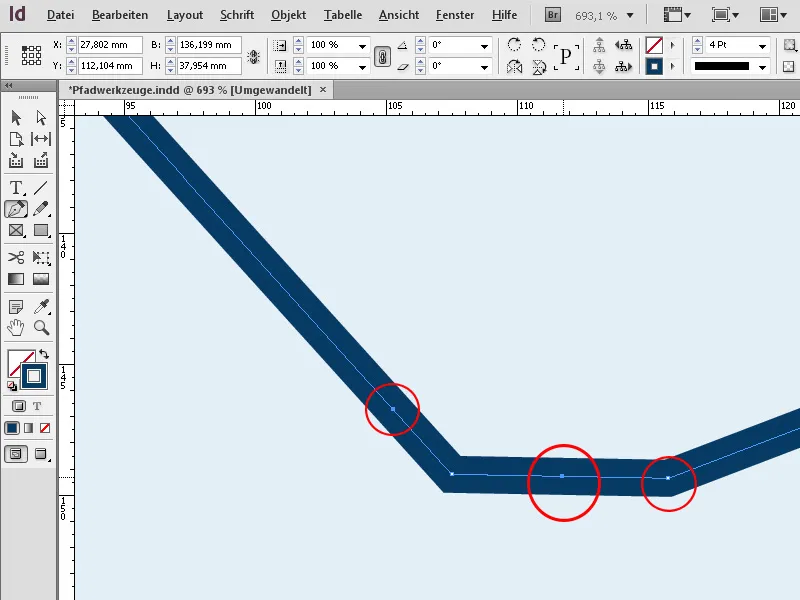This screenshot has height=600, width=800.
Task: Activate the Type tool
Action: click(x=16, y=186)
